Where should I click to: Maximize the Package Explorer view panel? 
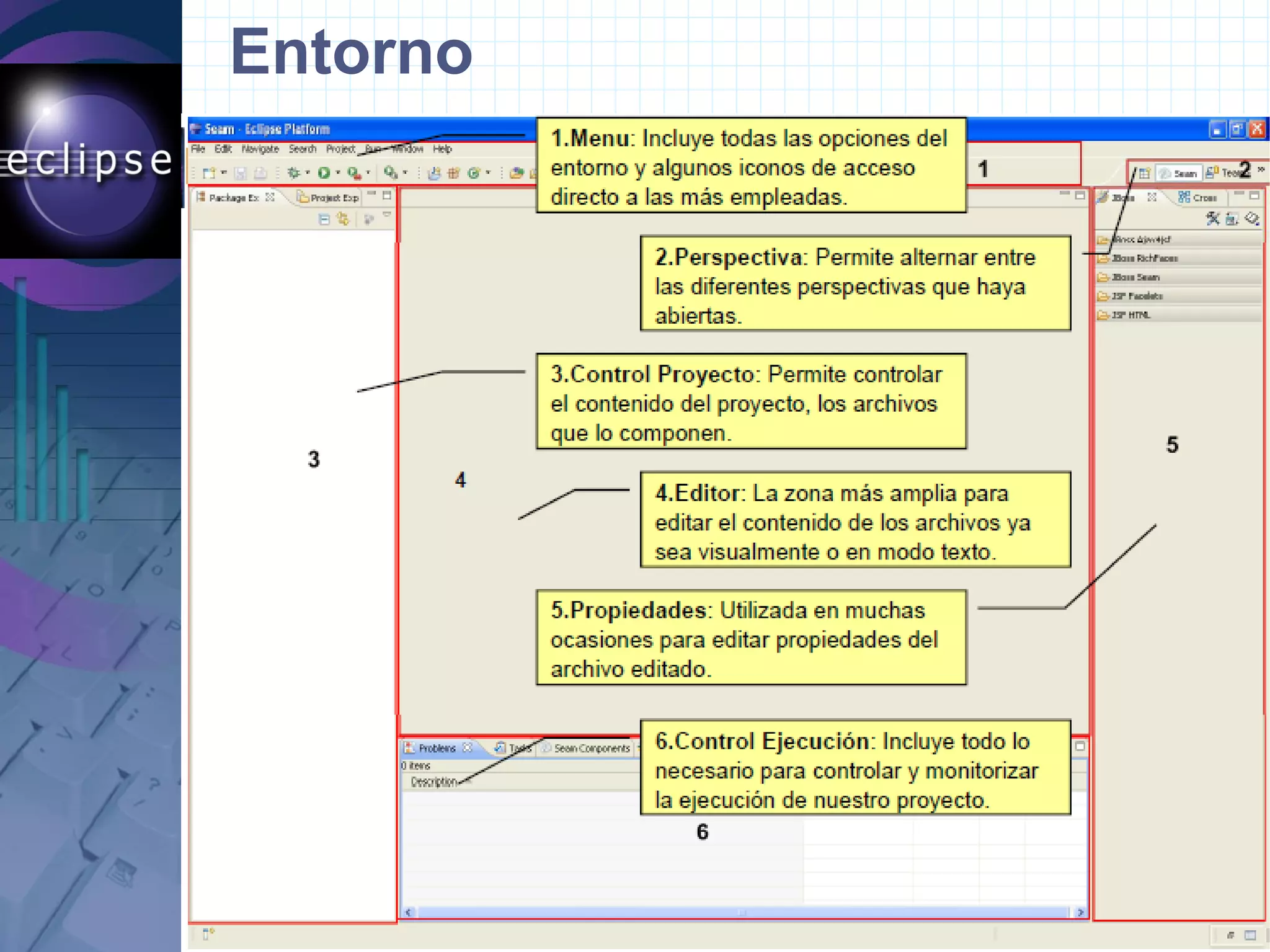tap(387, 195)
